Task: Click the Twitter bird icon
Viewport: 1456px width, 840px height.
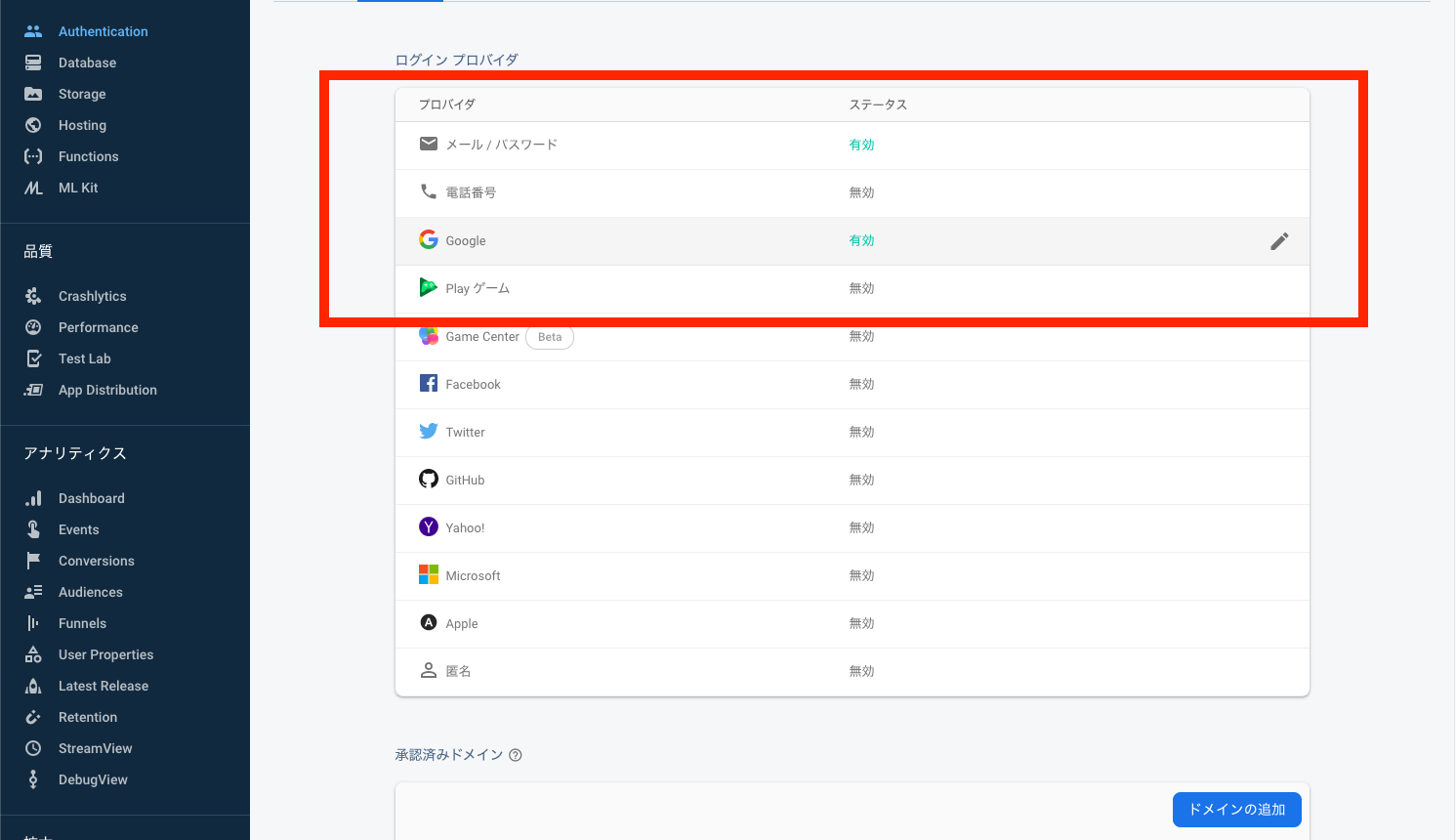Action: coord(429,432)
